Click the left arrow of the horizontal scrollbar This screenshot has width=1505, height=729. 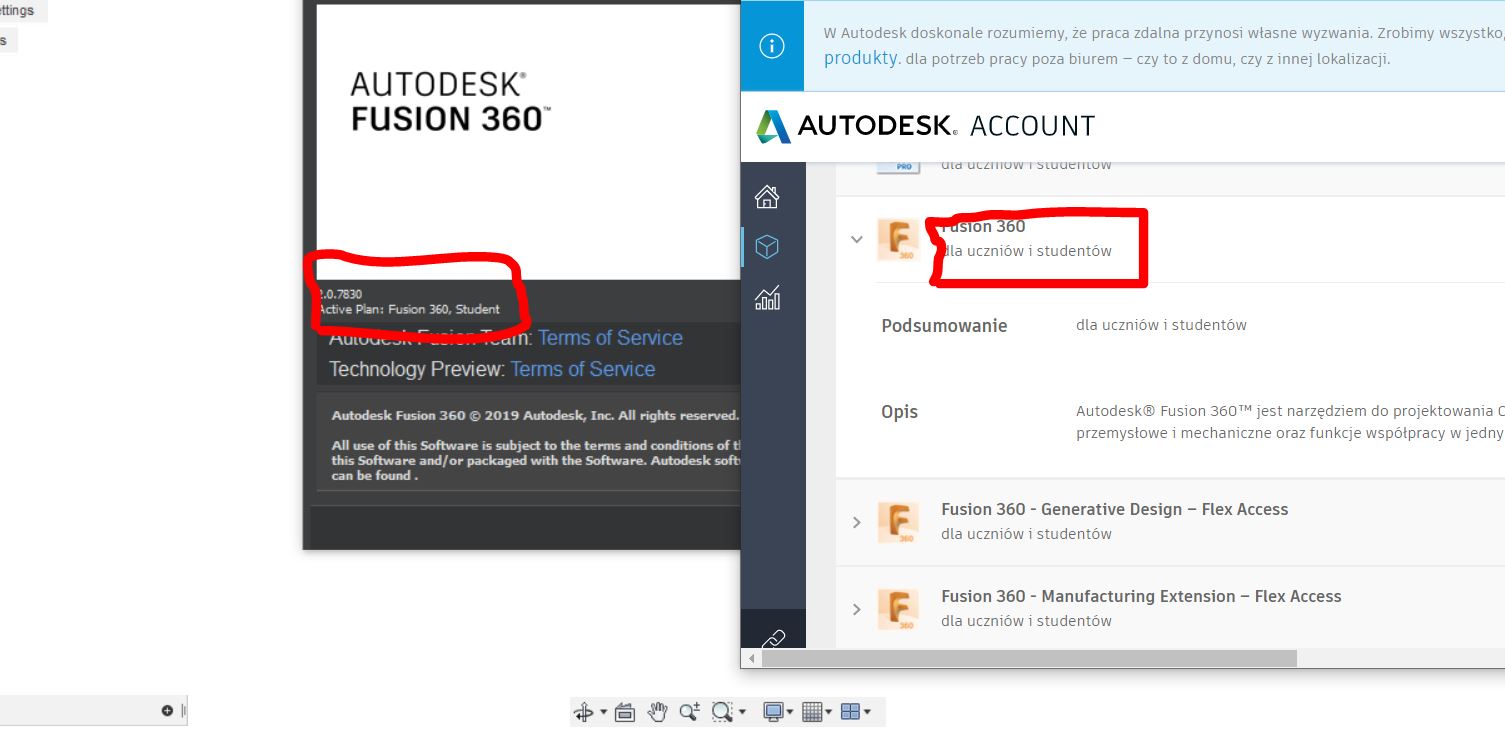coord(750,658)
